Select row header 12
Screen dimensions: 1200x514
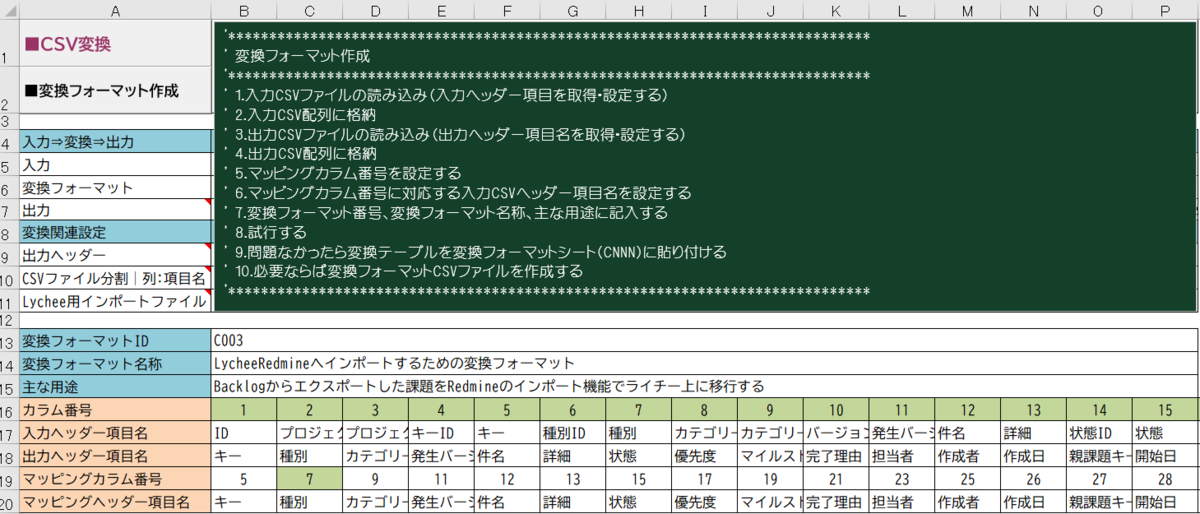tap(9, 321)
